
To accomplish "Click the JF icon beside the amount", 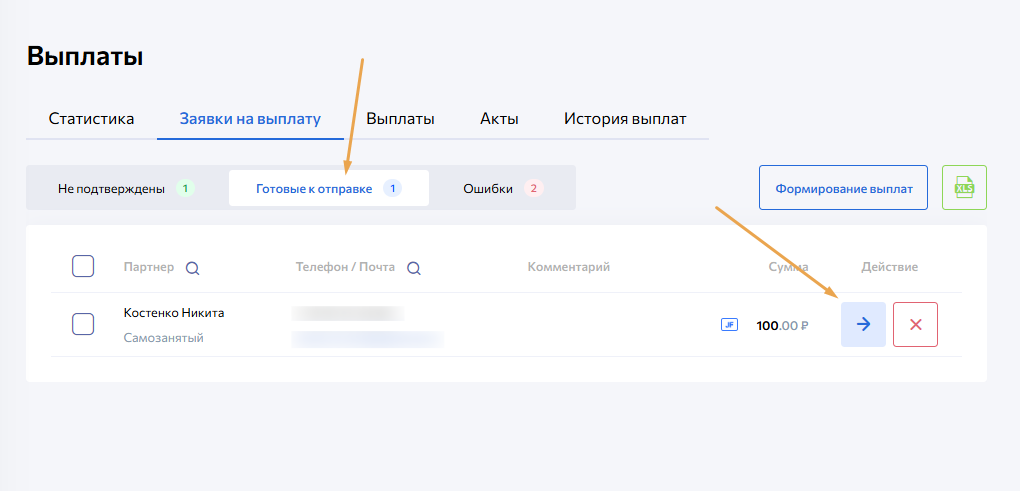I will coord(729,324).
